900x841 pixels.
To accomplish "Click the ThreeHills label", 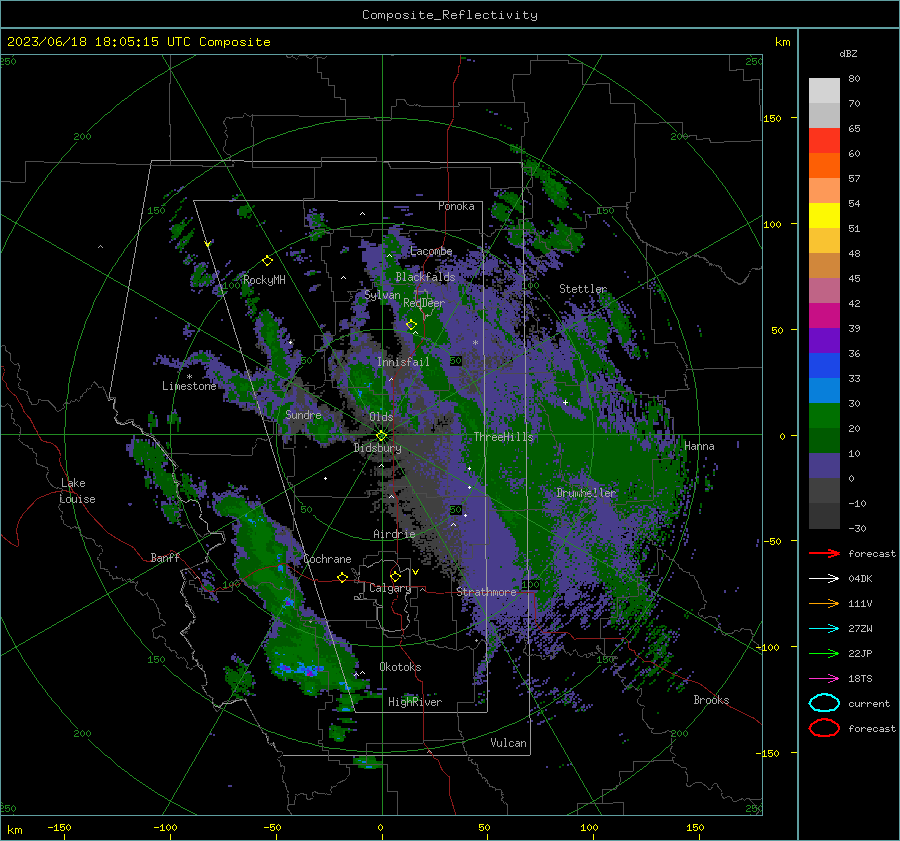I will [x=503, y=437].
